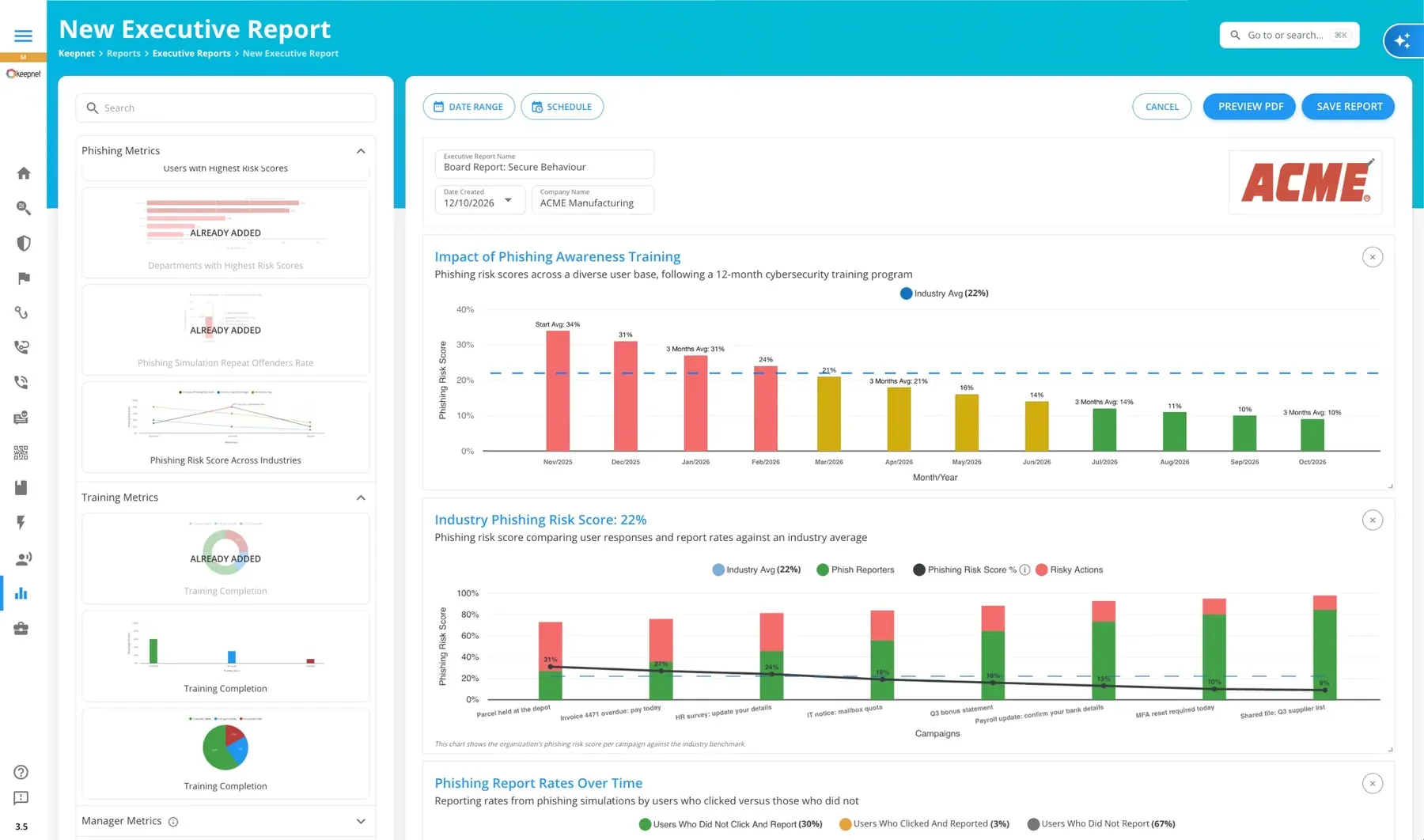Open the shield sidebar icon
Image resolution: width=1424 pixels, height=840 pixels.
[24, 243]
